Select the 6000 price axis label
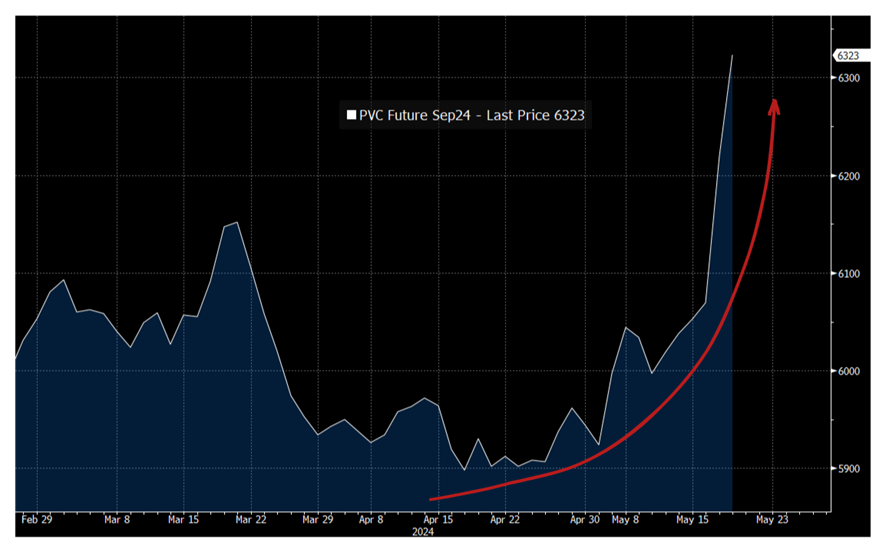Screen dimensions: 886x552 849,371
